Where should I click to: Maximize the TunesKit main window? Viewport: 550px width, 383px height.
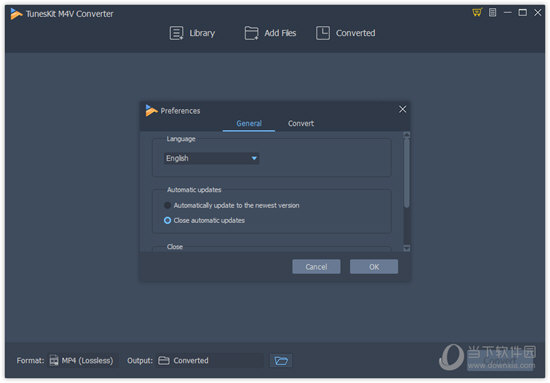tap(523, 13)
